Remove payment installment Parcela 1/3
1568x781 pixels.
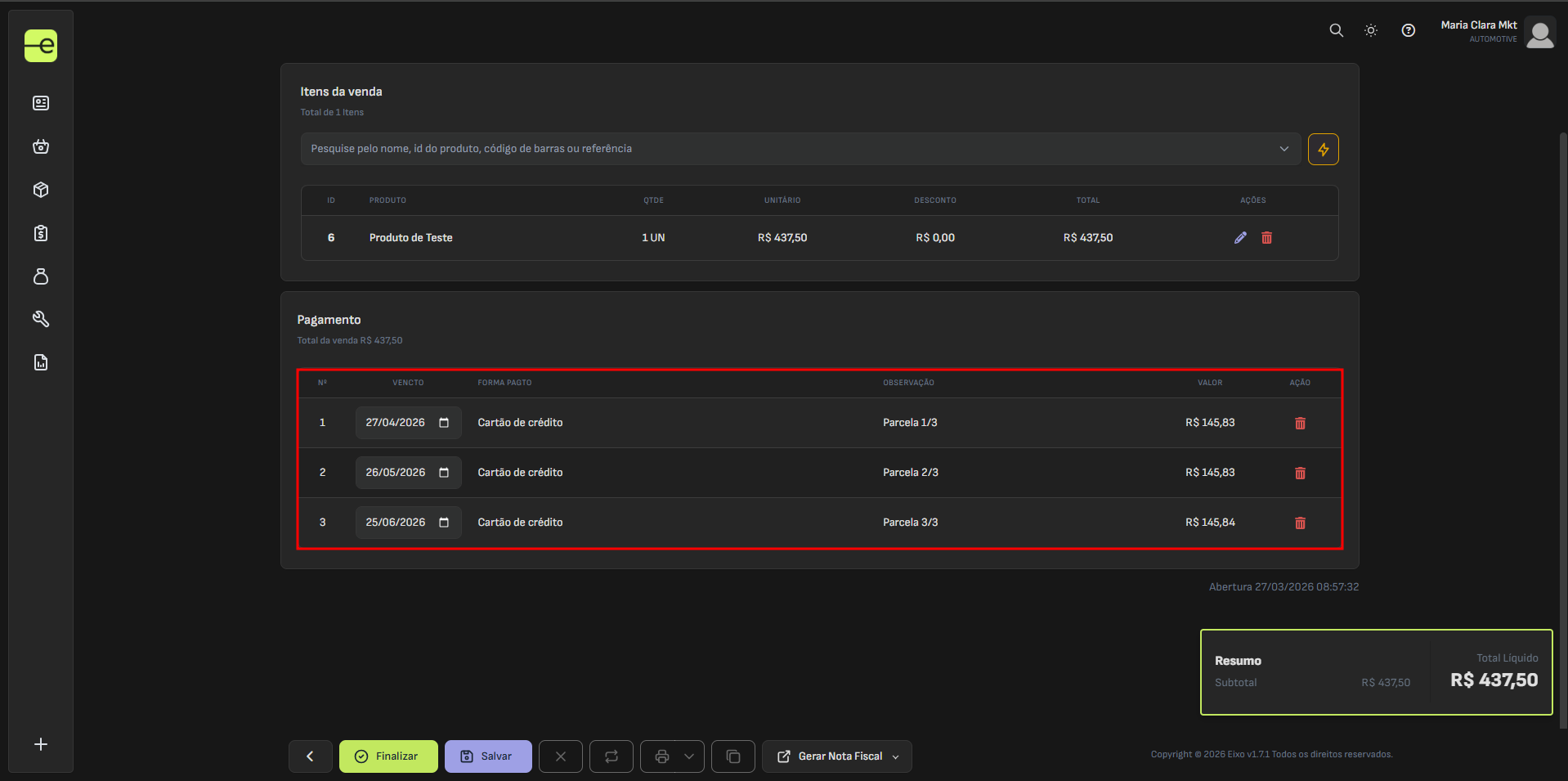point(1300,424)
